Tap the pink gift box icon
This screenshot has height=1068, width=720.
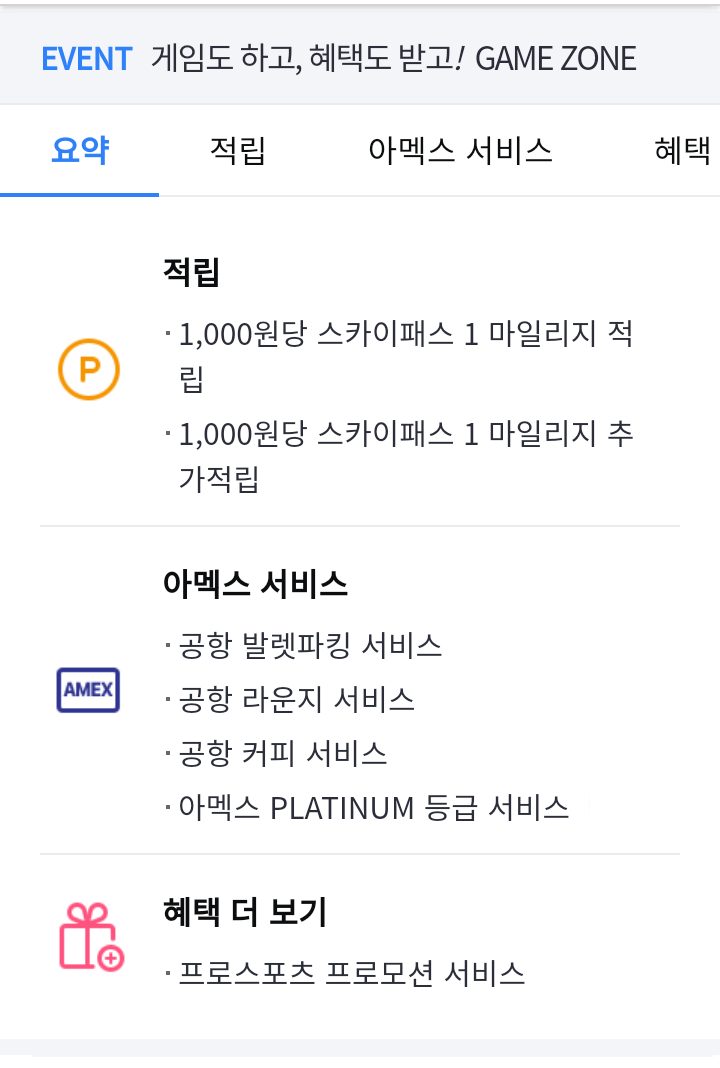click(91, 936)
